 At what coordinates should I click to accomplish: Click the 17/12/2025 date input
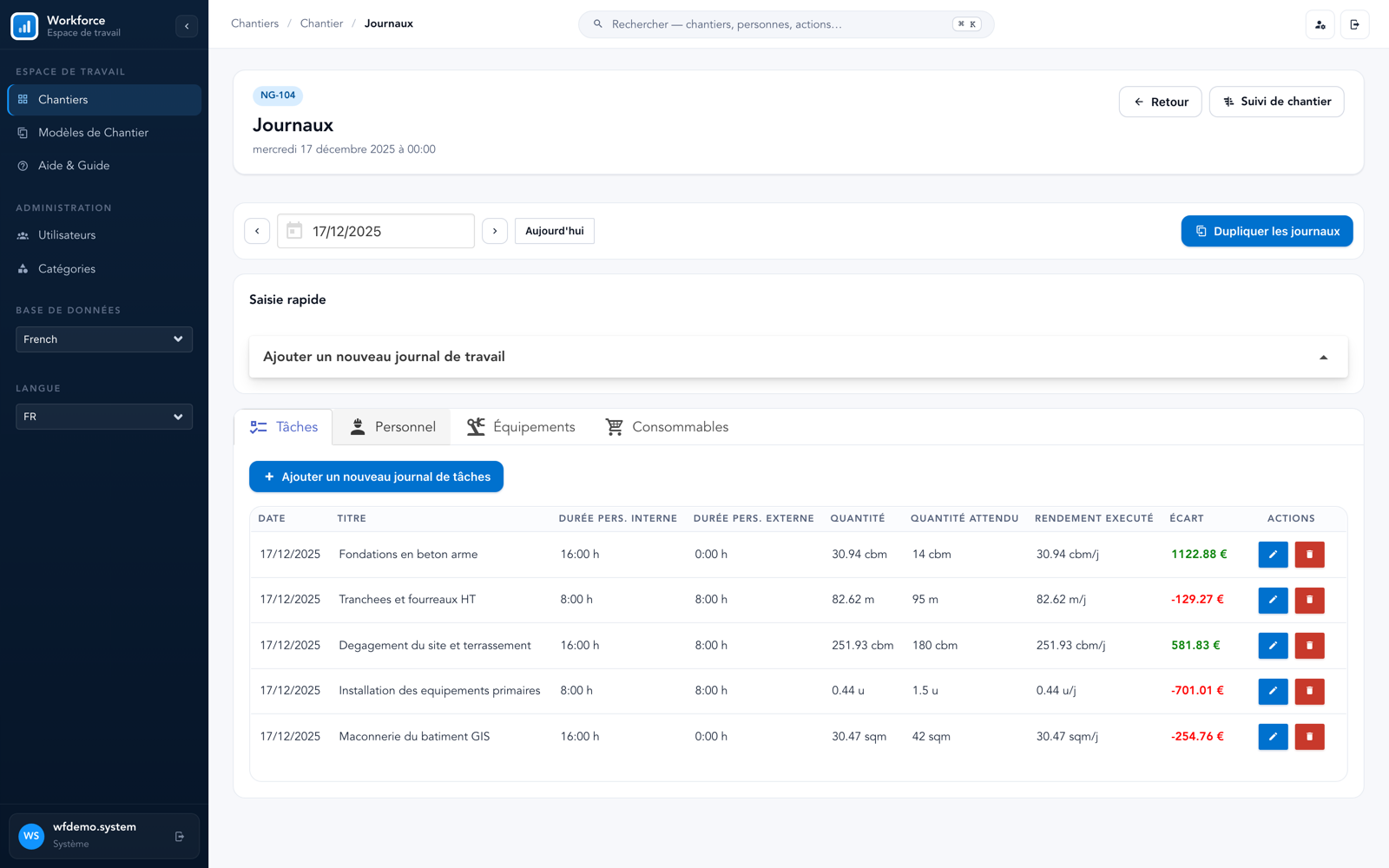(x=376, y=231)
